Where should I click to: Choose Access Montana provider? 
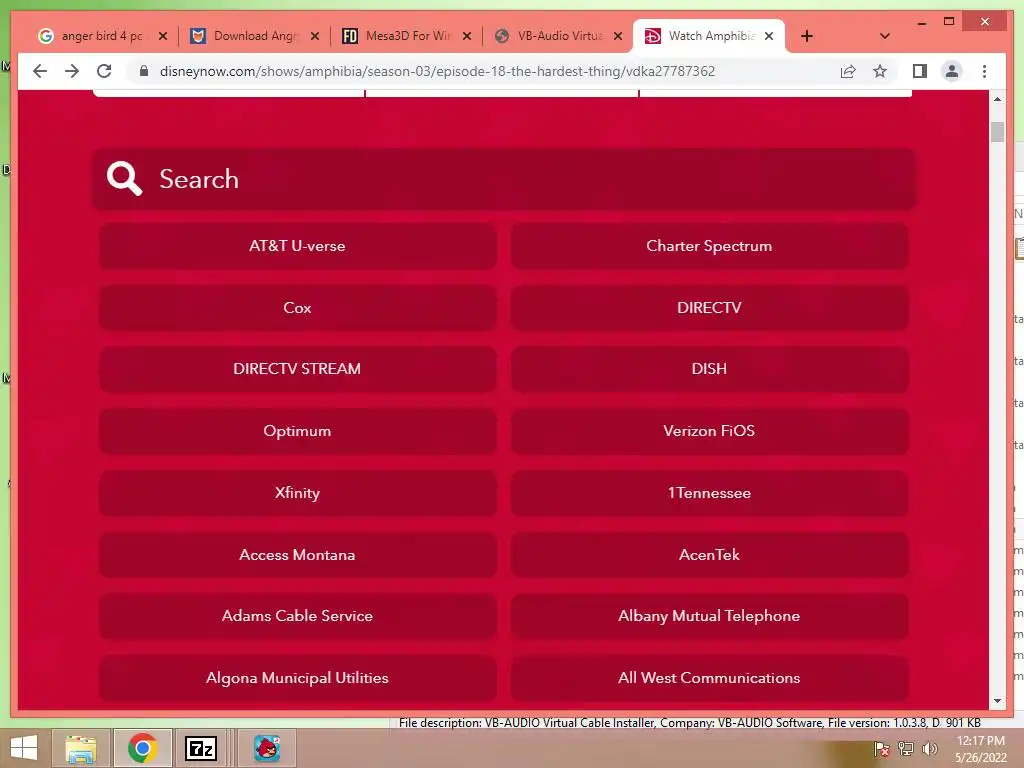pyautogui.click(x=298, y=554)
